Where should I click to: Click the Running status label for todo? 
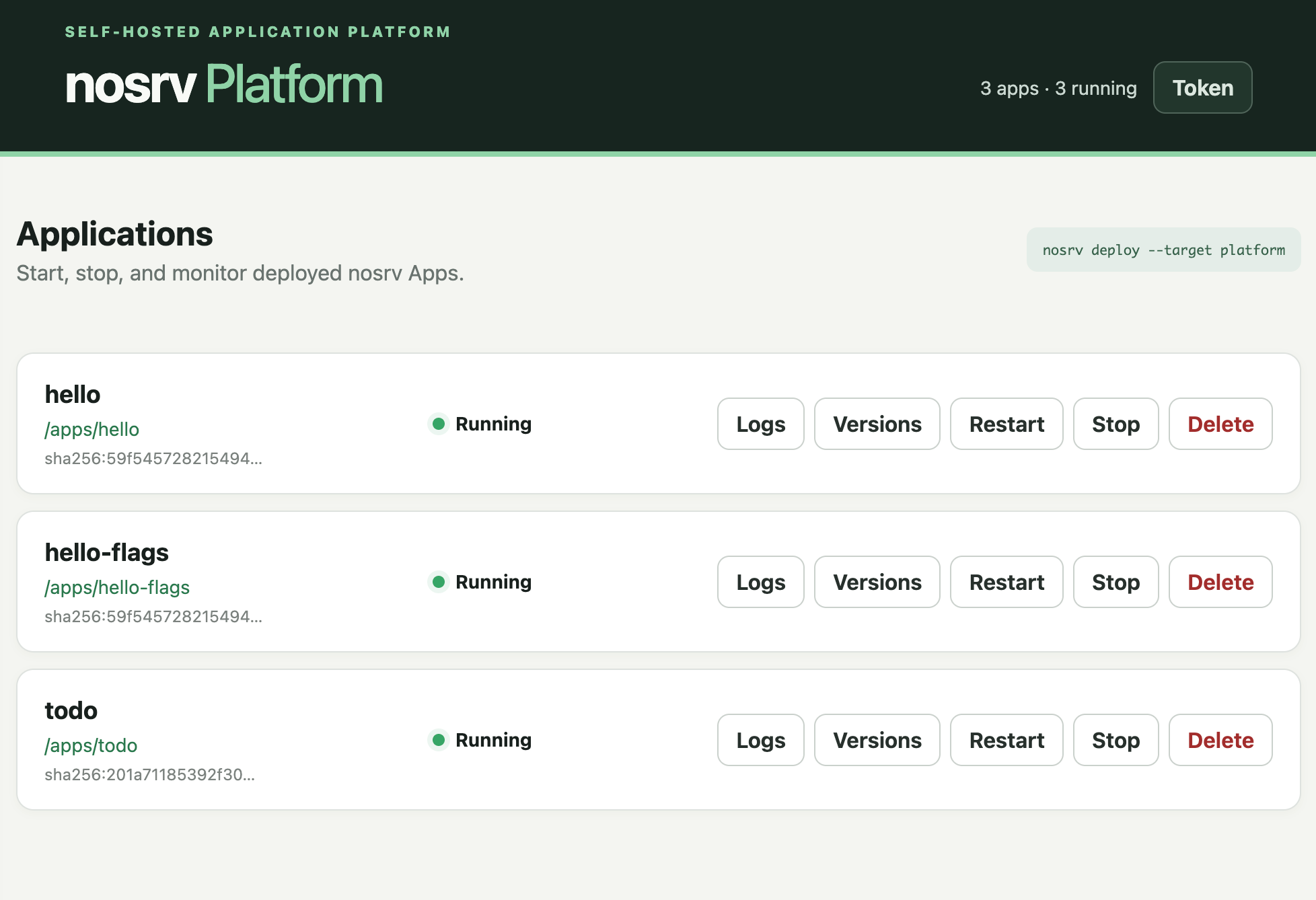tap(493, 740)
